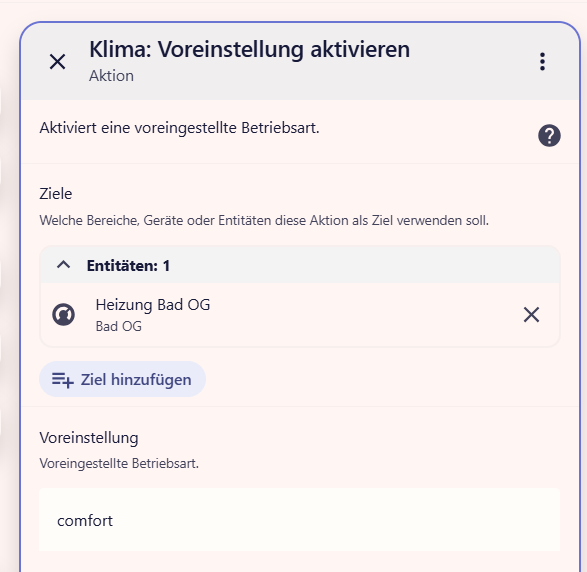This screenshot has height=572, width=587.
Task: Close the Klima action dialog
Action: 57,62
